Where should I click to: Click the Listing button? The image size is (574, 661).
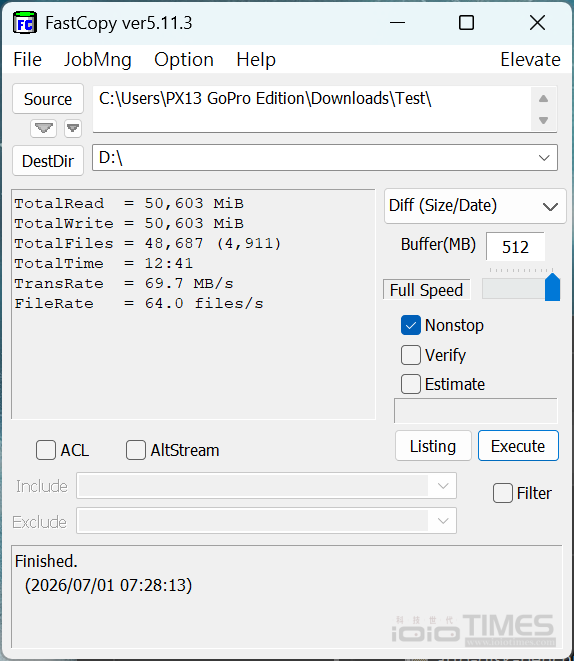click(x=433, y=446)
